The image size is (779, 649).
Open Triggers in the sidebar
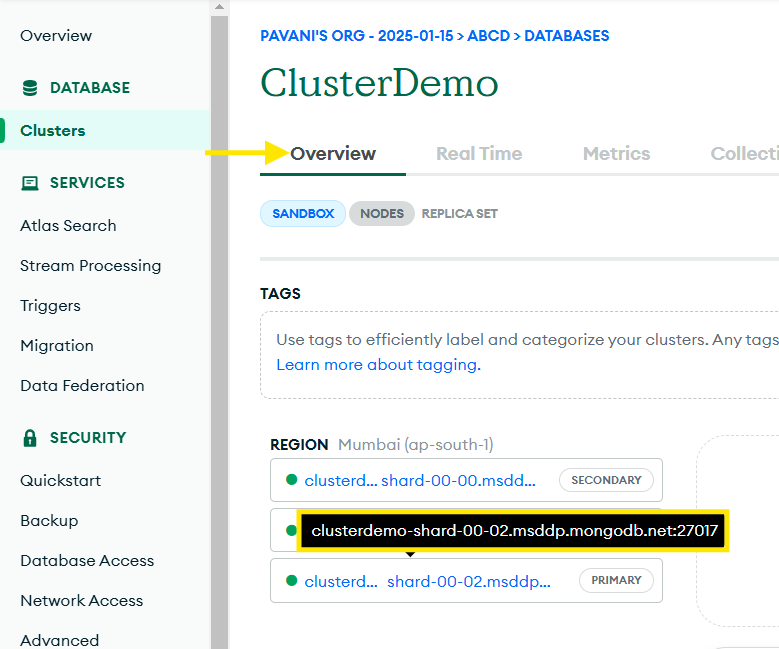pyautogui.click(x=50, y=306)
